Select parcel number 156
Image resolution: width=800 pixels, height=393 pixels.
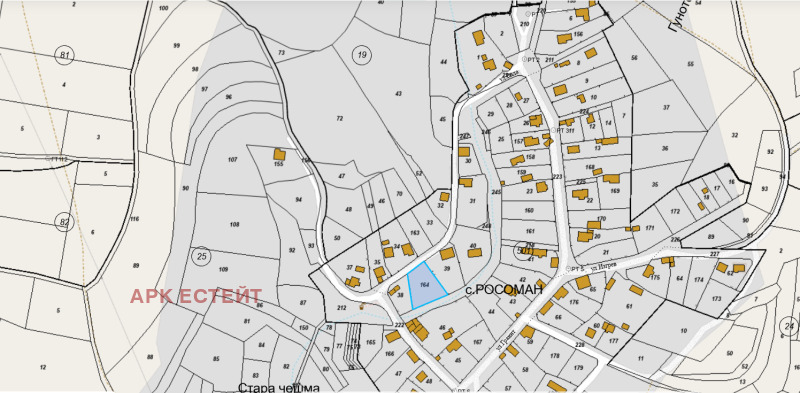tap(578, 34)
